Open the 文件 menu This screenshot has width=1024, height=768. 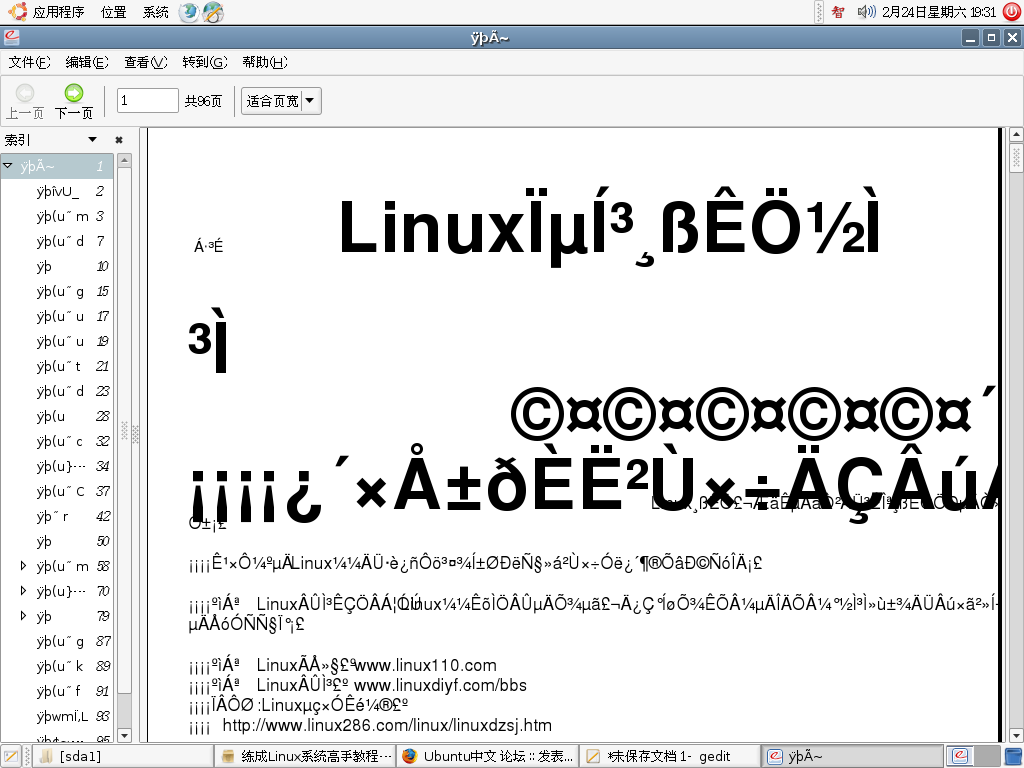click(x=29, y=62)
